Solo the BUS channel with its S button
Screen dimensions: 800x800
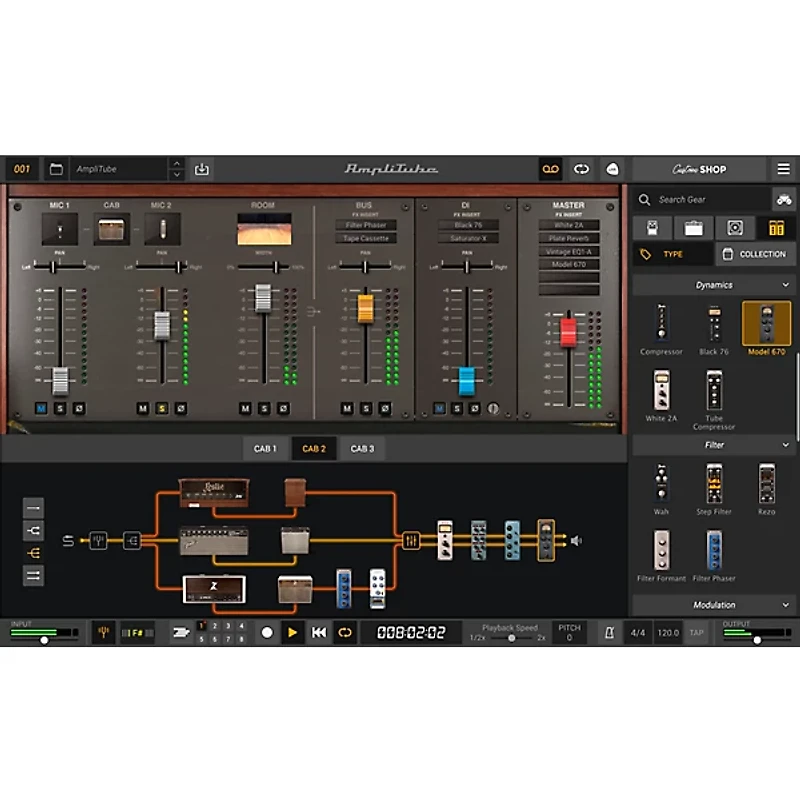point(365,407)
